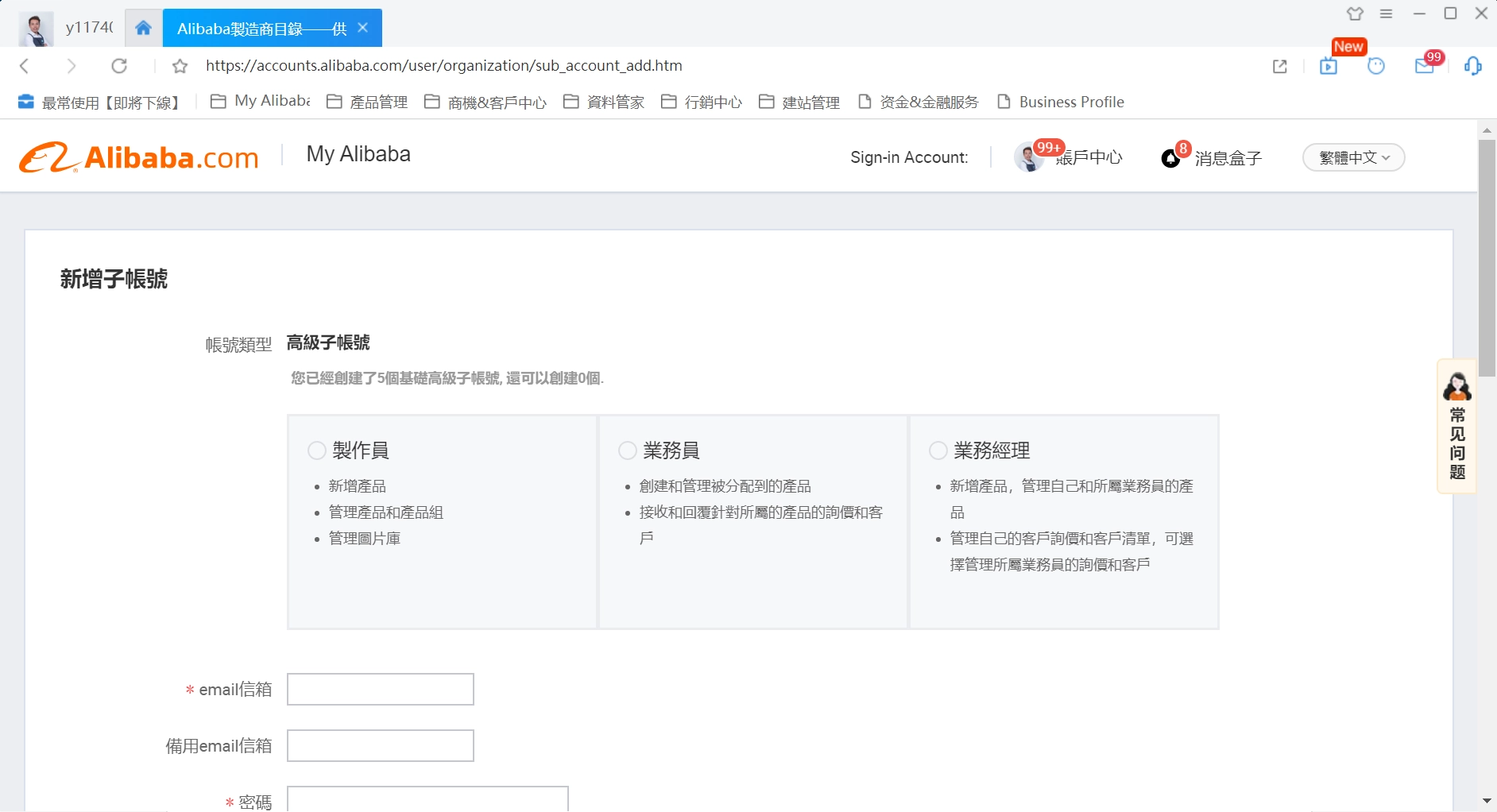This screenshot has height=812, width=1497.
Task: Select the 業務經理 radio button
Action: [938, 450]
